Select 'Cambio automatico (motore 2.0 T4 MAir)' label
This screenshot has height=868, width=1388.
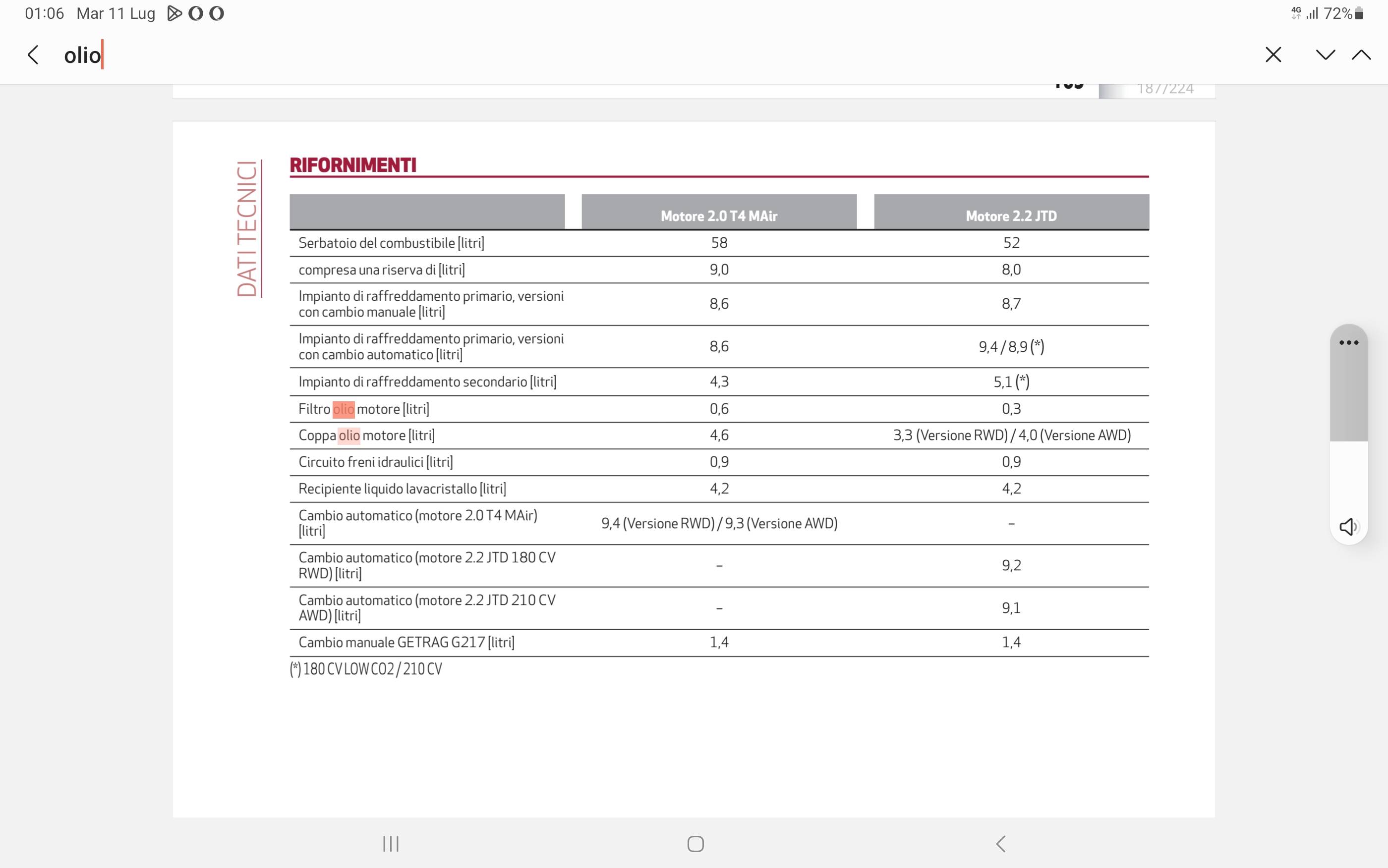tap(417, 523)
